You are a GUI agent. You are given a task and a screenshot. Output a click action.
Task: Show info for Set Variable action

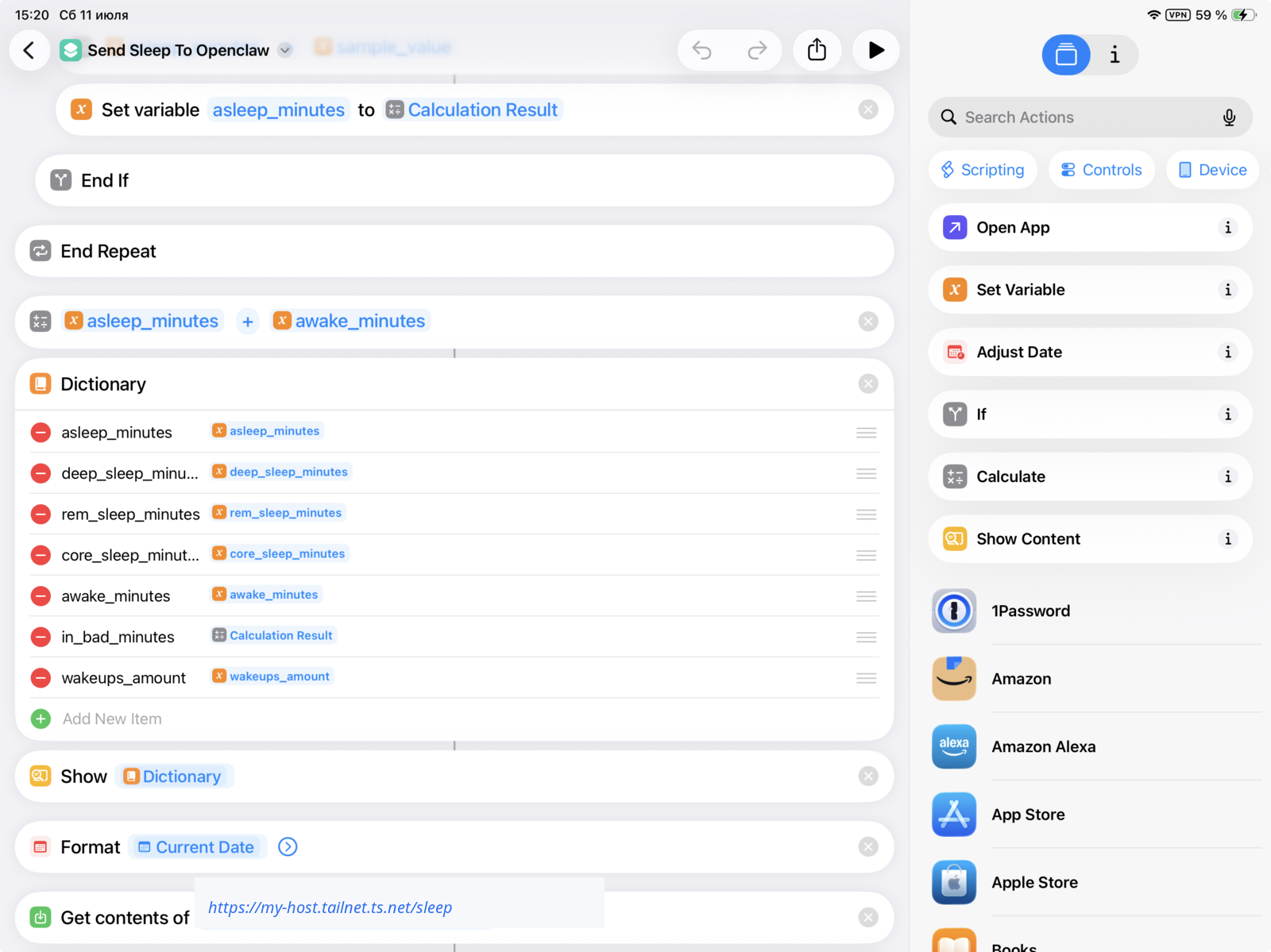(1227, 290)
